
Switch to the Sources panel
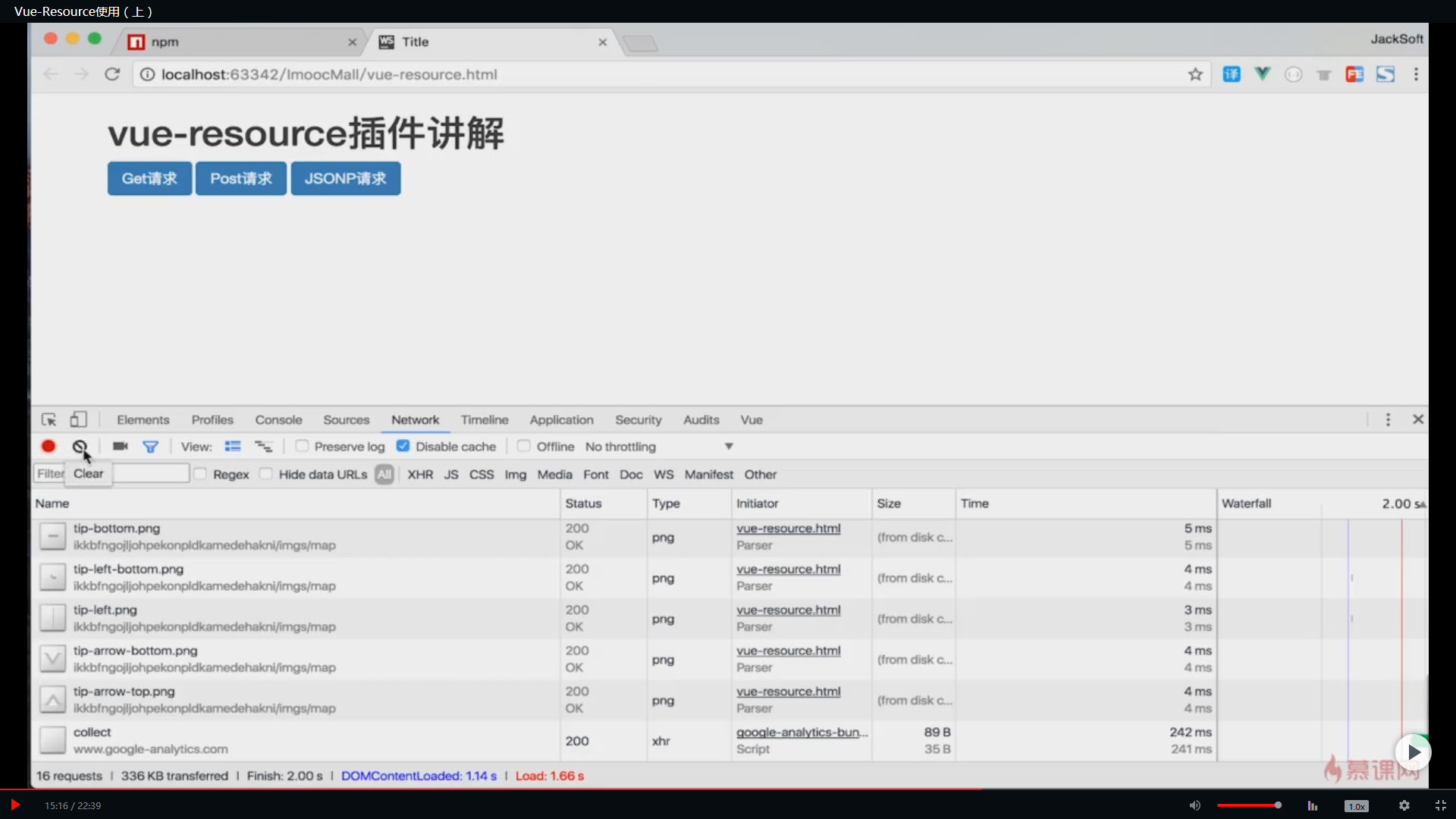click(x=346, y=419)
